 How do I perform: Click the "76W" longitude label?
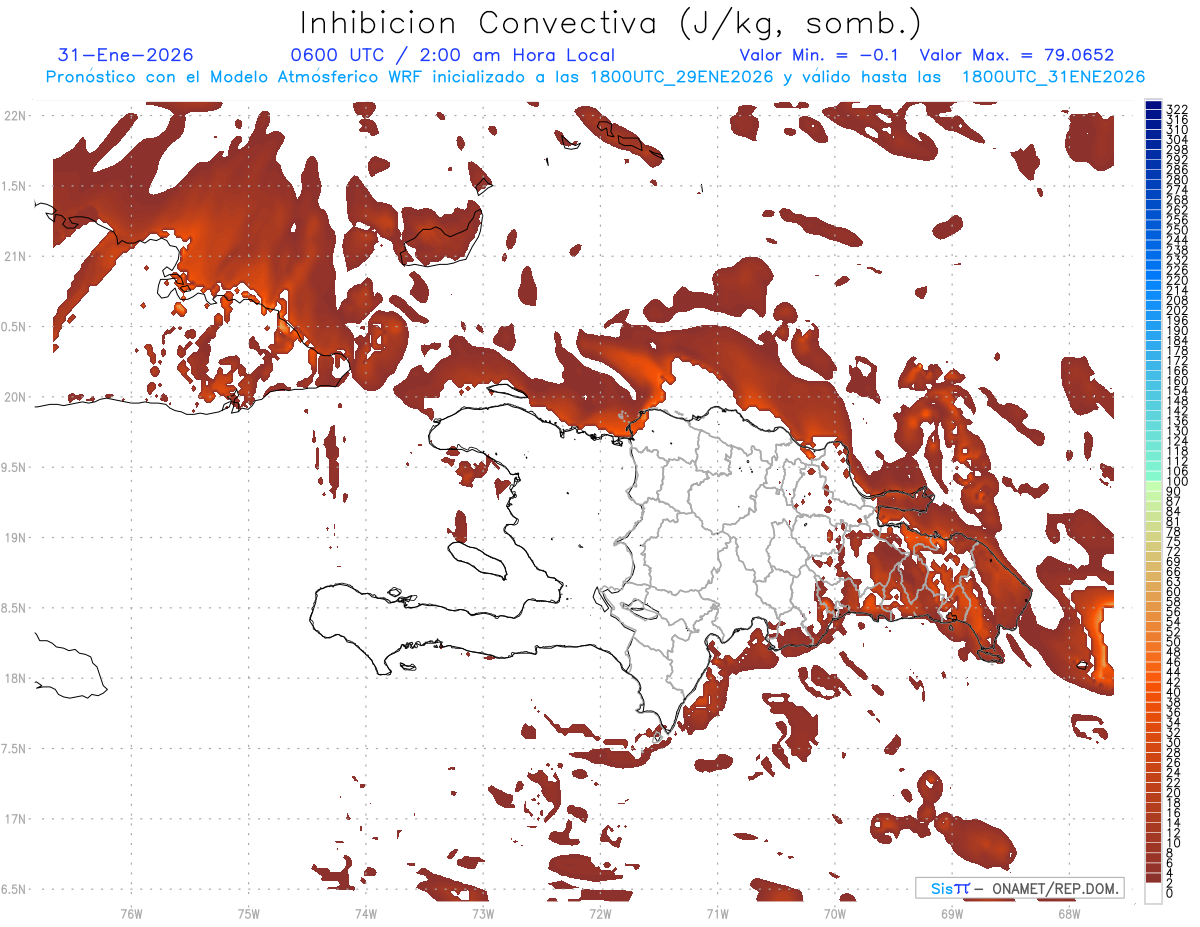coord(131,913)
